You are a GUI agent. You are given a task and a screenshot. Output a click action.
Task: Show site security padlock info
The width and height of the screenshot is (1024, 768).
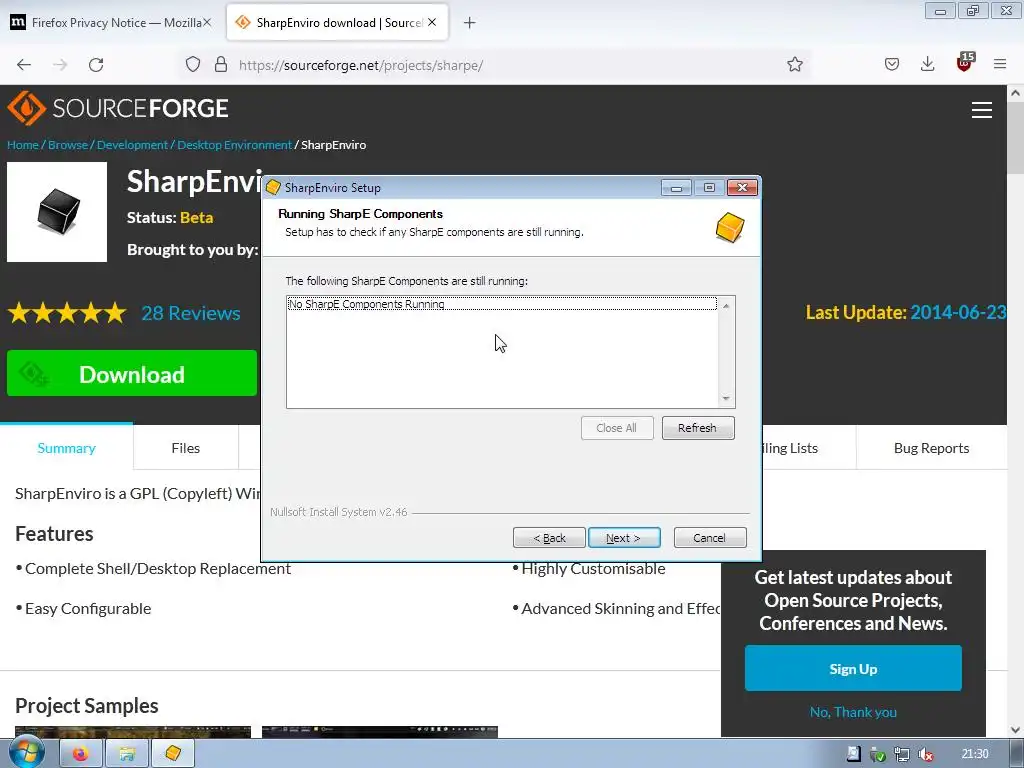click(221, 65)
